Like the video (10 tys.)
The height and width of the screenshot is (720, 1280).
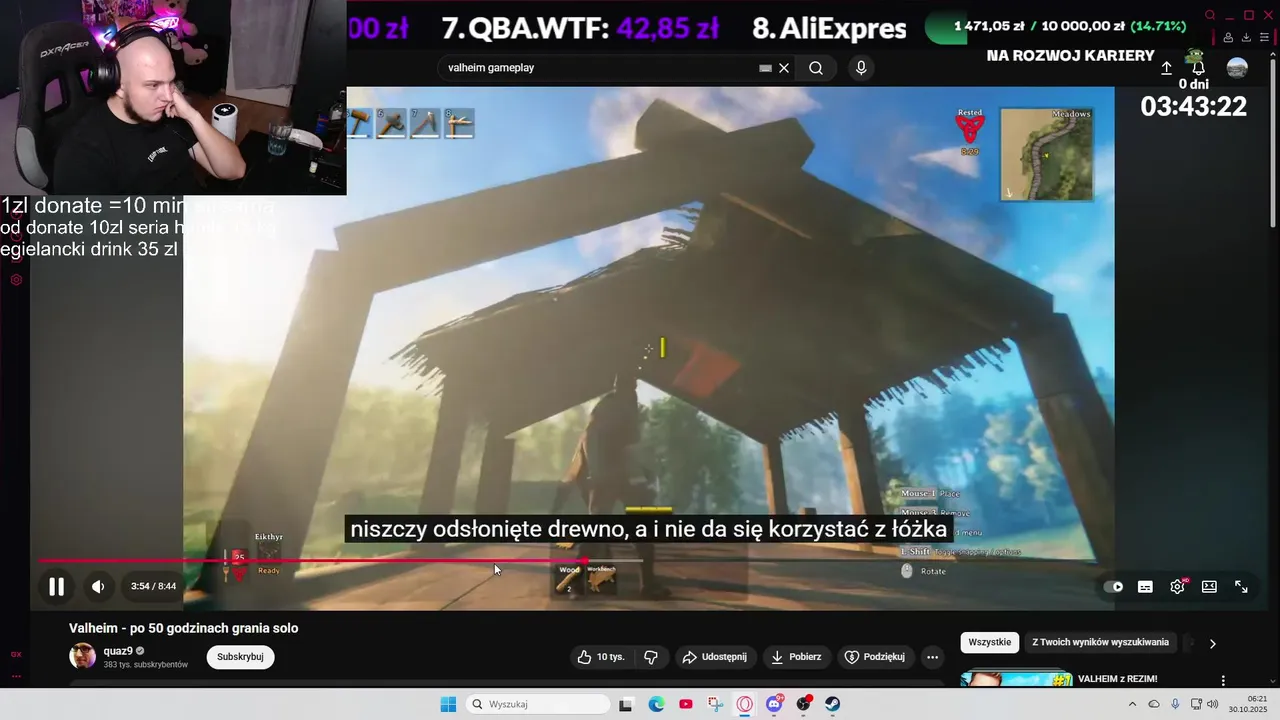[600, 657]
